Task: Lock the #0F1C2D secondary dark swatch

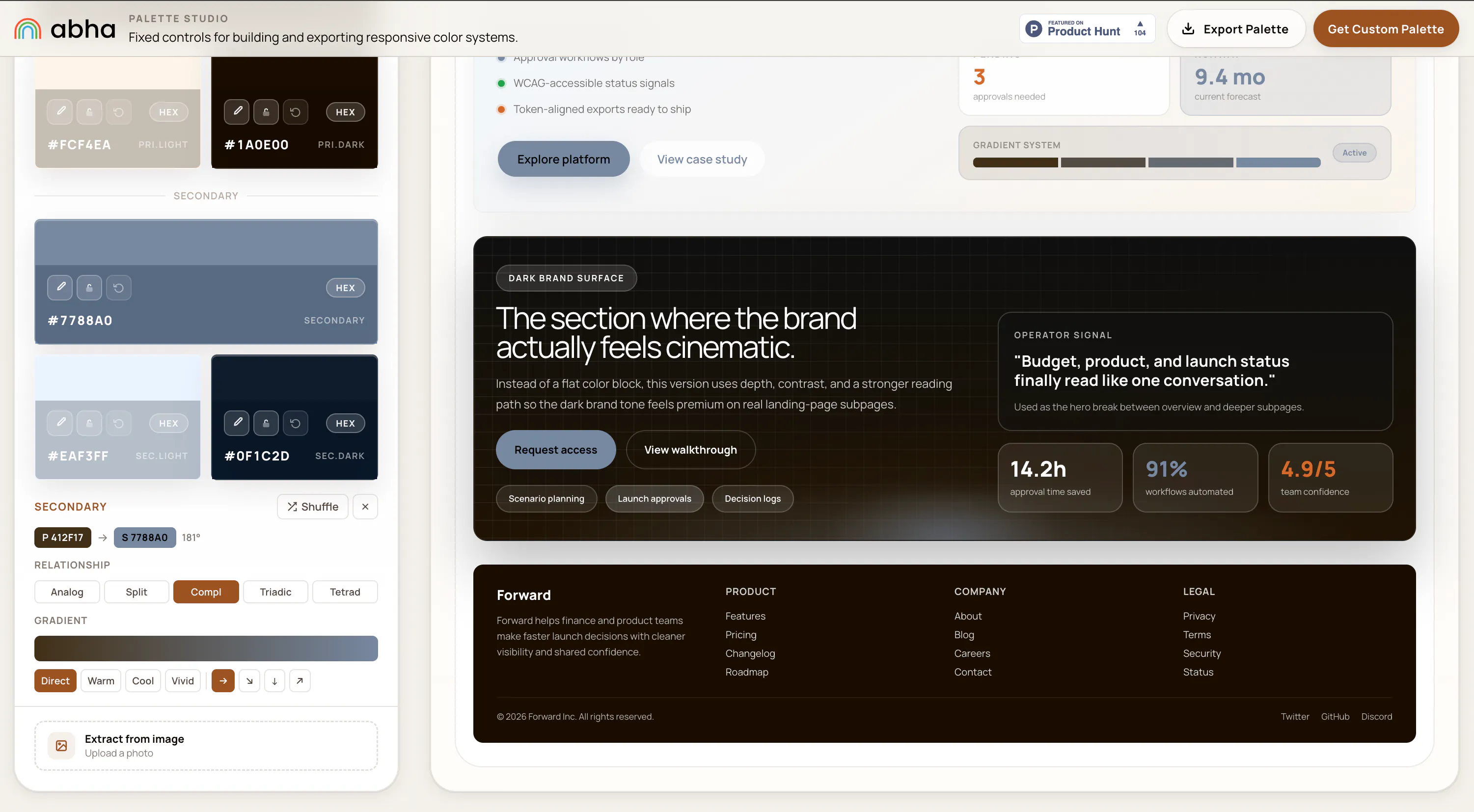Action: pos(266,423)
